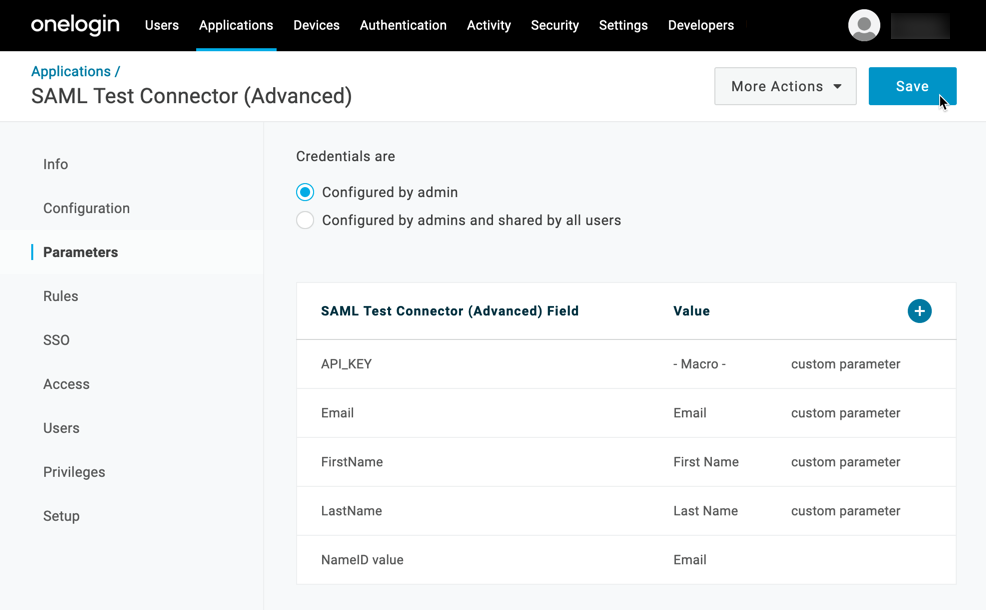Click the plus icon to add parameter
The width and height of the screenshot is (986, 610).
(x=919, y=311)
